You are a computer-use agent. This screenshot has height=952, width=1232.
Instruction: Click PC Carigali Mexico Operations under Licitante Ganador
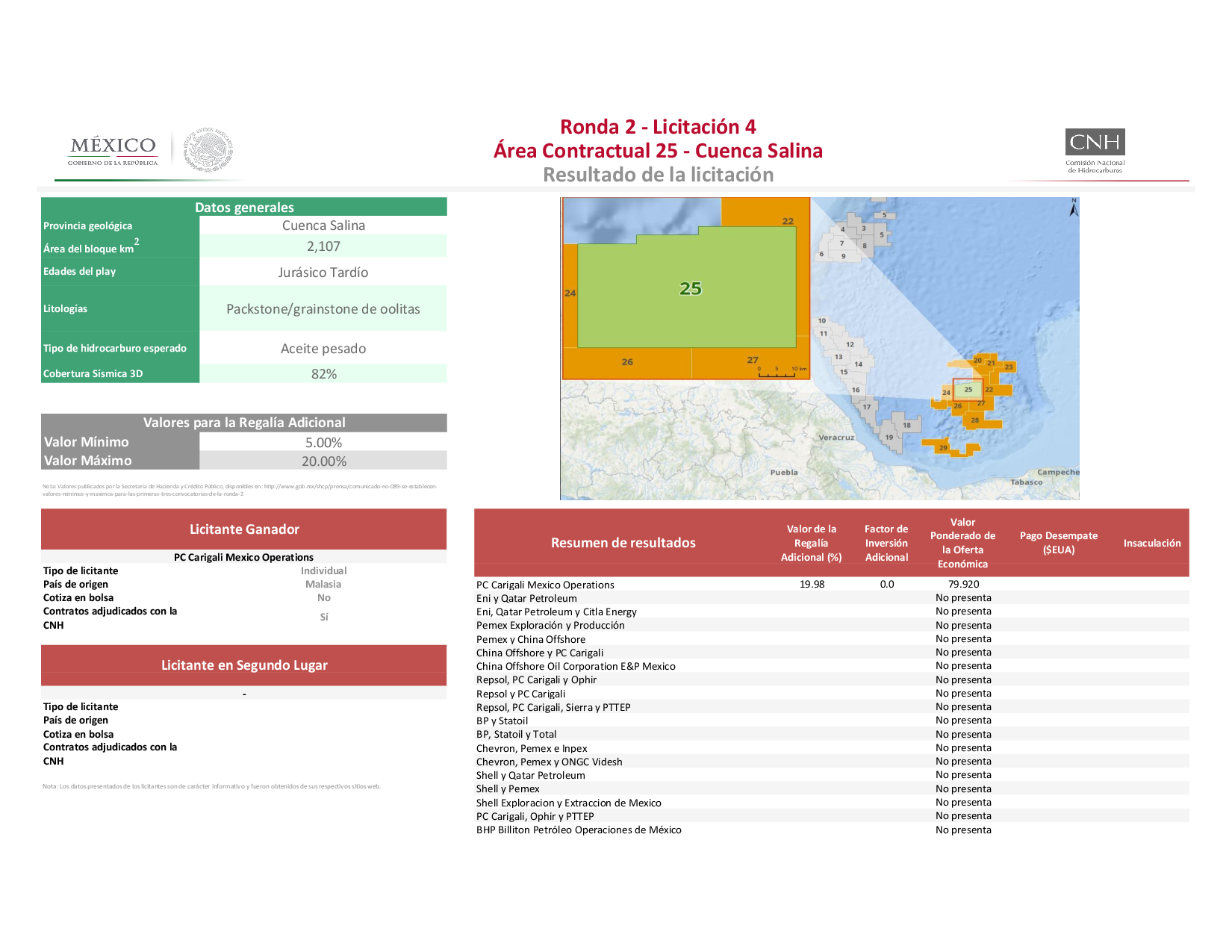[244, 557]
